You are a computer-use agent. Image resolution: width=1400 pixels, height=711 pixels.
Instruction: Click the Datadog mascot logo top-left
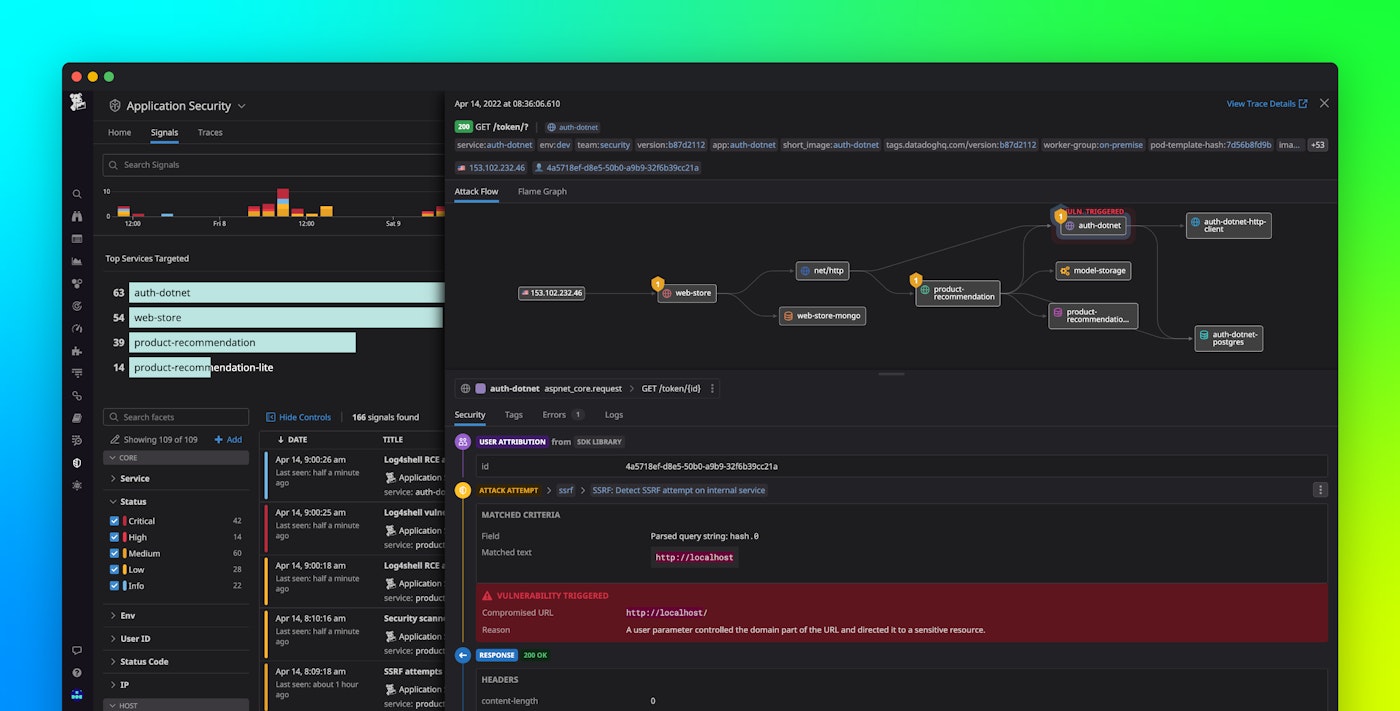[77, 103]
